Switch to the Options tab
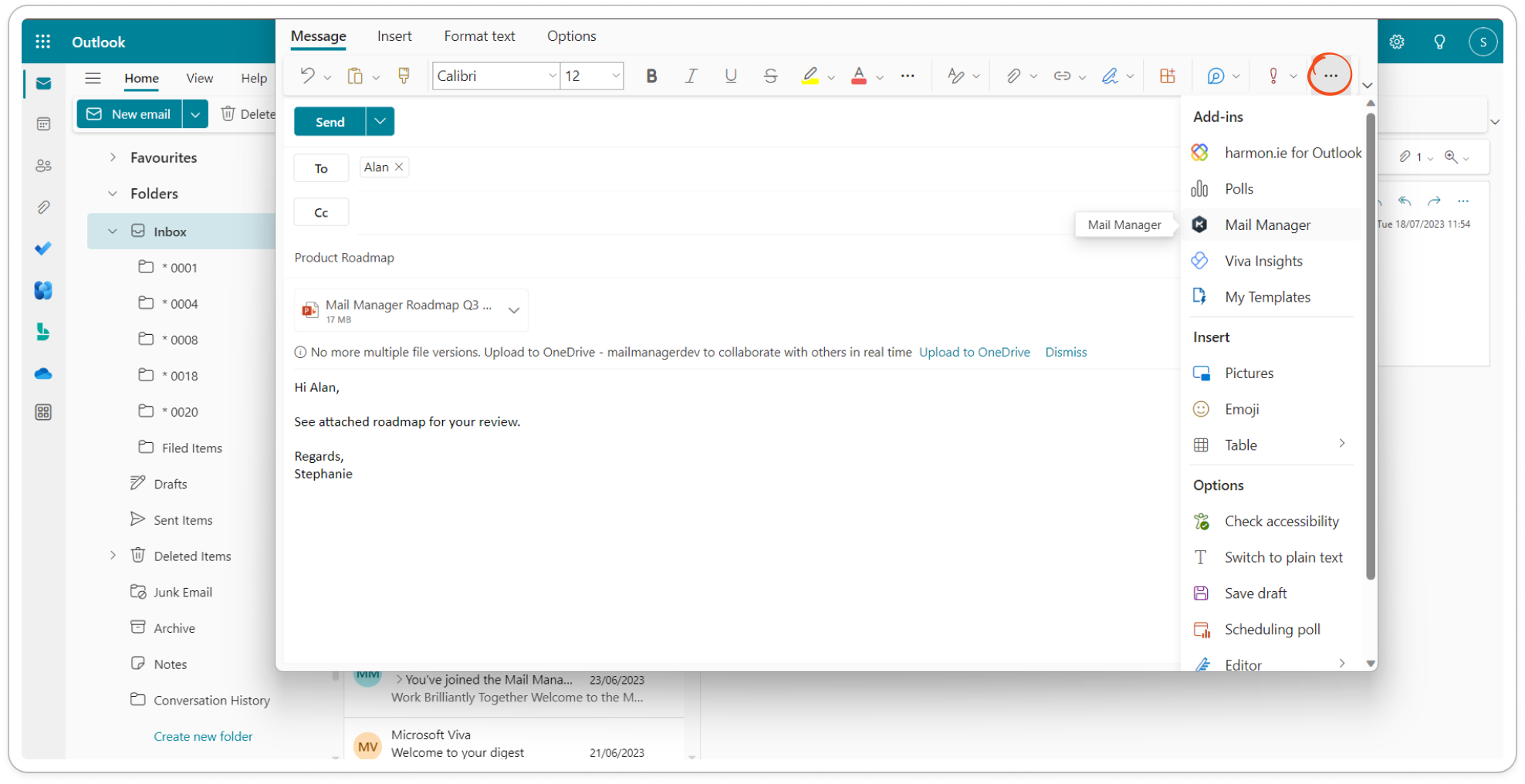Screen dimensions: 1525x784 (x=571, y=36)
